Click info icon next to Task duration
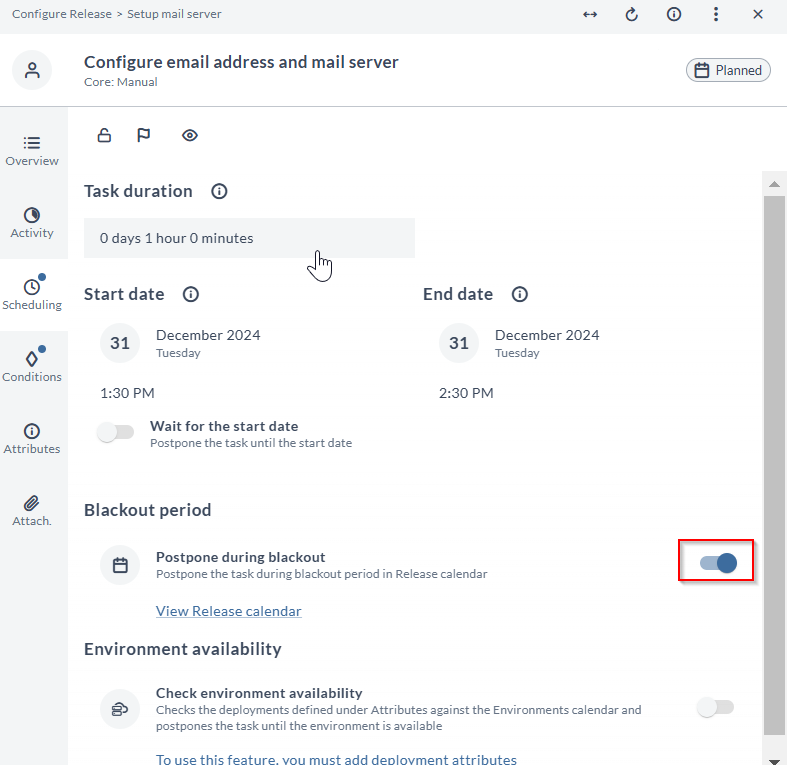The image size is (787, 765). pyautogui.click(x=219, y=191)
